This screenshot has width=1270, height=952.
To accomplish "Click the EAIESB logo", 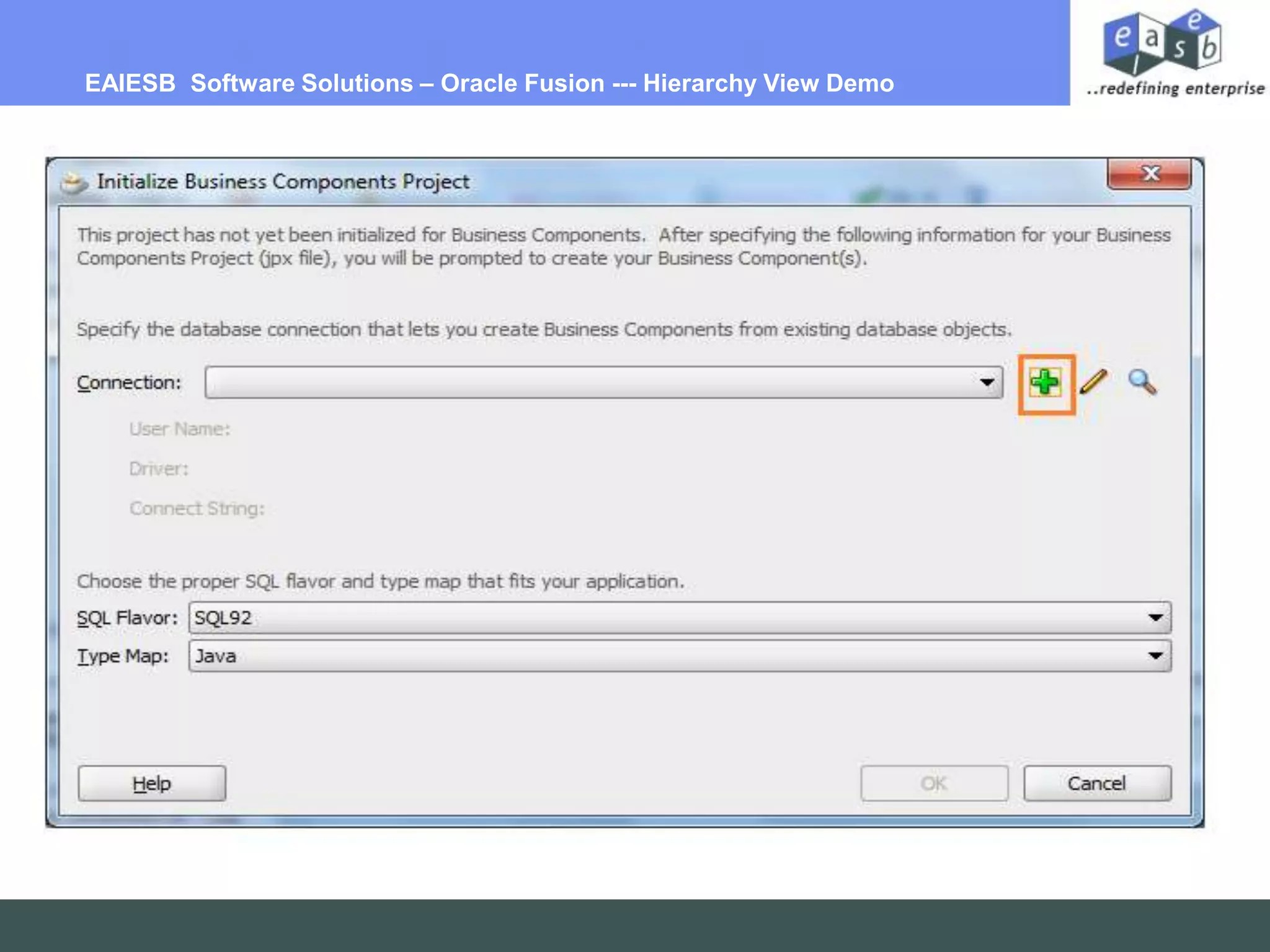I will coord(1164,43).
